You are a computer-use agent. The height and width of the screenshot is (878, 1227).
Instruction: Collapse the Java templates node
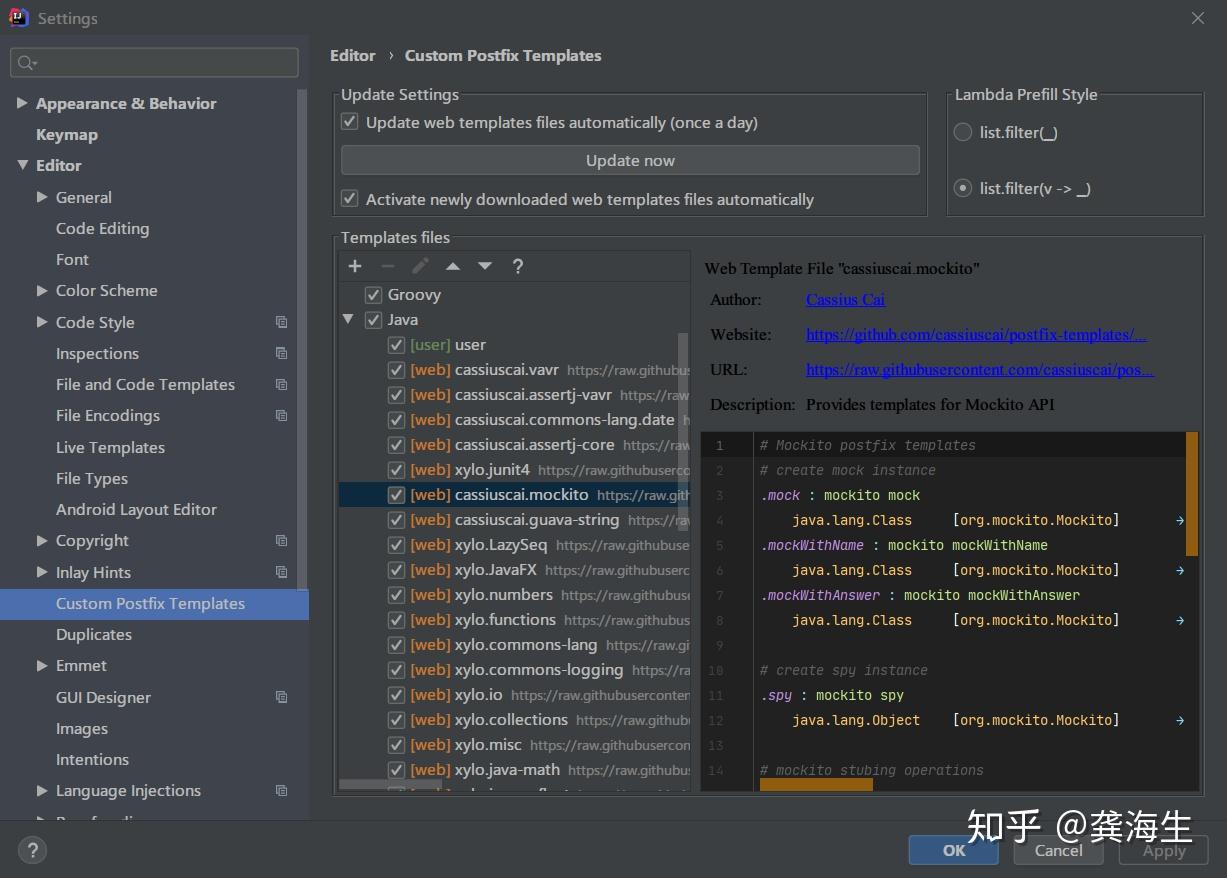pyautogui.click(x=347, y=319)
